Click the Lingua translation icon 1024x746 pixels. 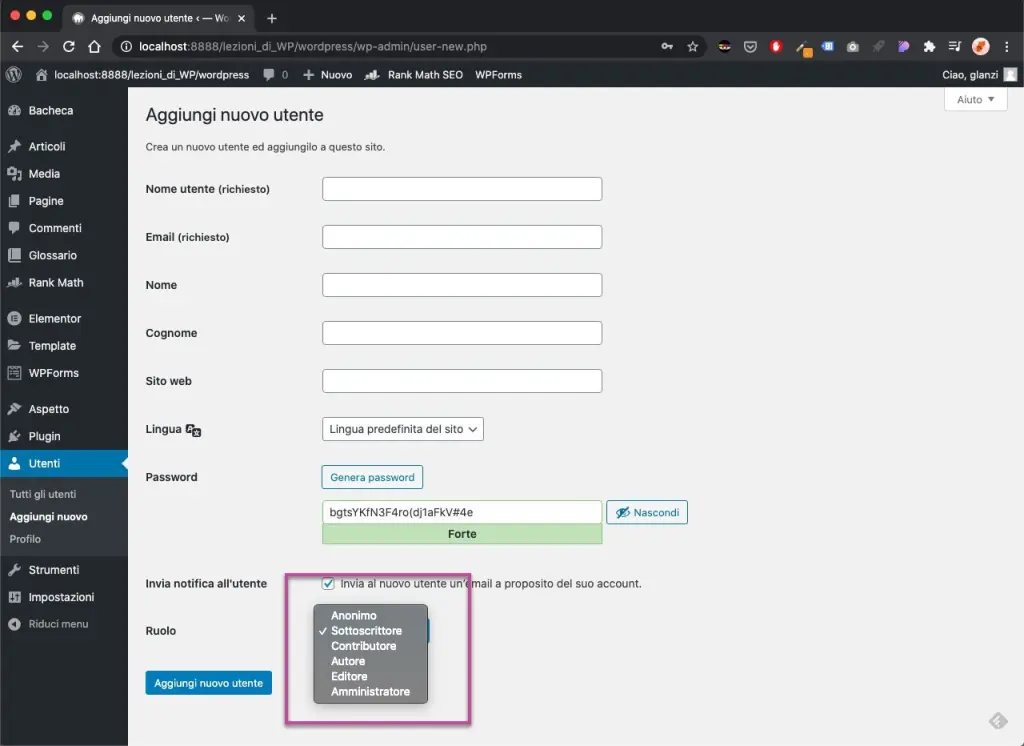coord(193,430)
